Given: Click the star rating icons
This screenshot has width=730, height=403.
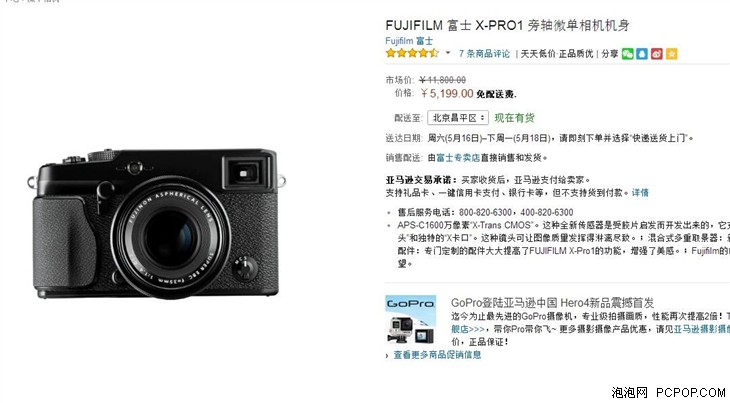Looking at the screenshot, I should (x=412, y=53).
